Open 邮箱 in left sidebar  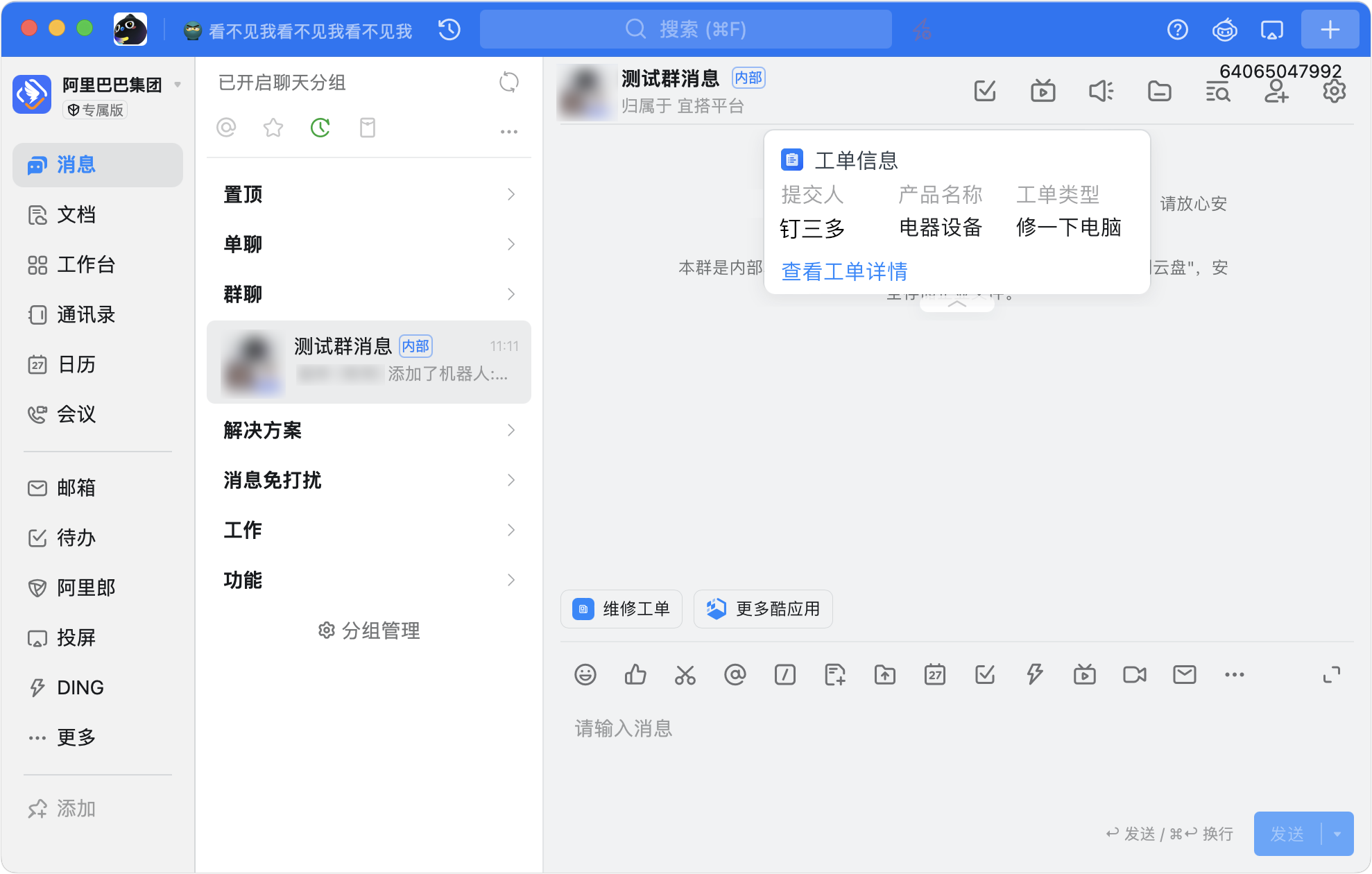click(x=98, y=488)
